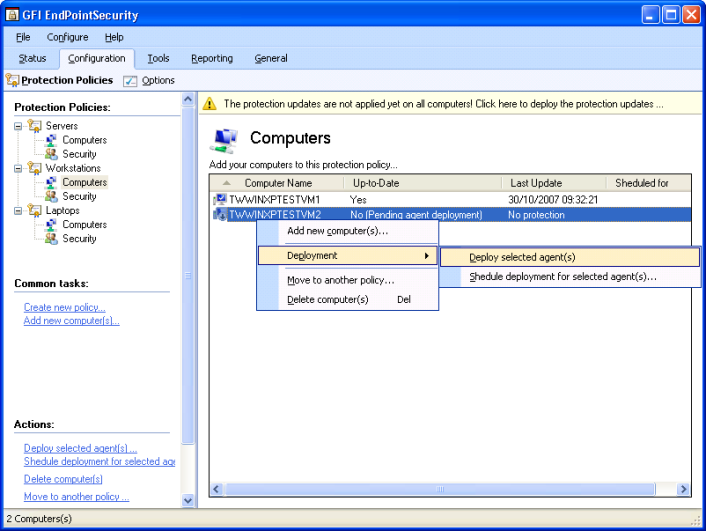The width and height of the screenshot is (706, 531).
Task: Click the left panel scroll up arrow
Action: pyautogui.click(x=188, y=99)
